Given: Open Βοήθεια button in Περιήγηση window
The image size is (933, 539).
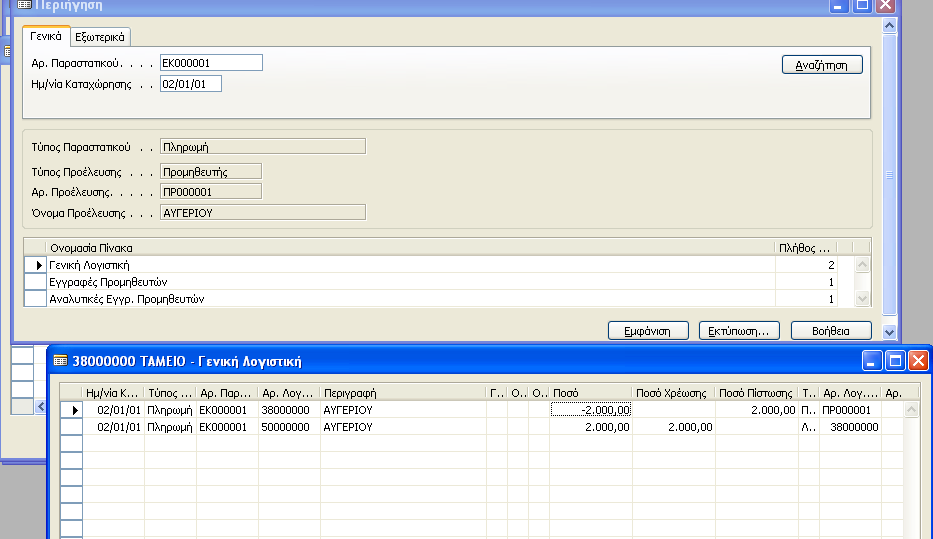Looking at the screenshot, I should (831, 331).
